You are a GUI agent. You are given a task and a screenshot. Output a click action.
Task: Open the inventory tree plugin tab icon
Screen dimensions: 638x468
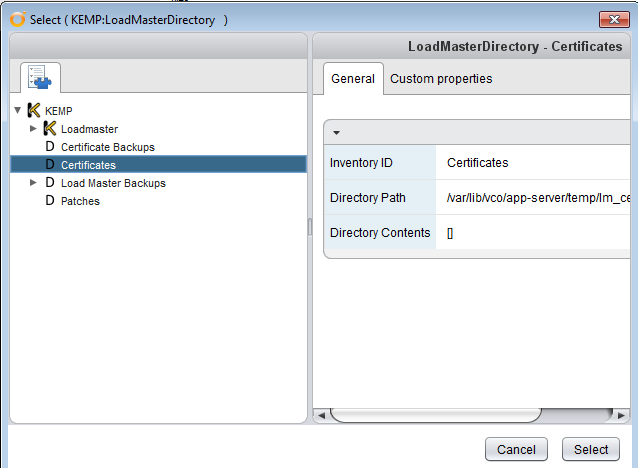[40, 77]
